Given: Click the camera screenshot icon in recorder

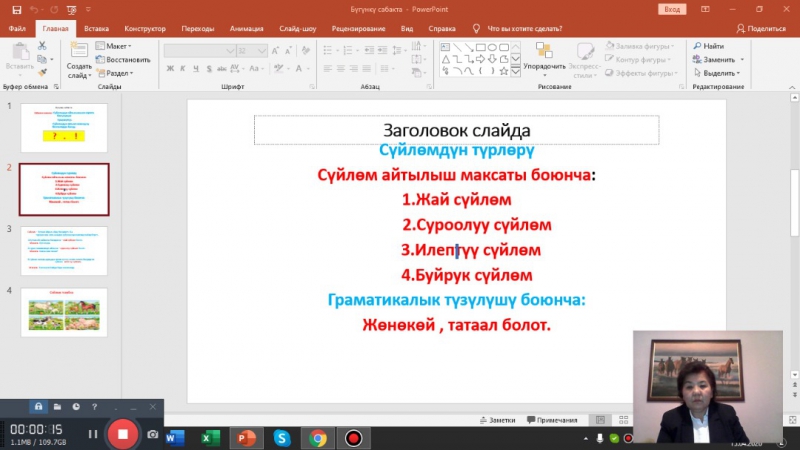Looking at the screenshot, I should pos(153,435).
